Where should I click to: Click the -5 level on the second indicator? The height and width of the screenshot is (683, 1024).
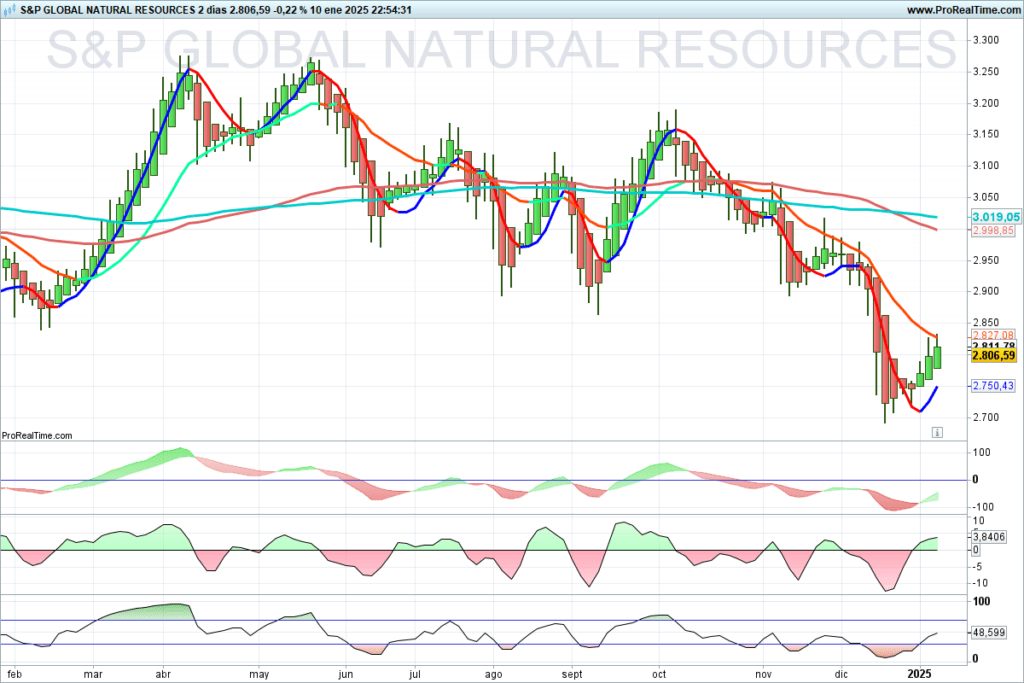click(977, 566)
